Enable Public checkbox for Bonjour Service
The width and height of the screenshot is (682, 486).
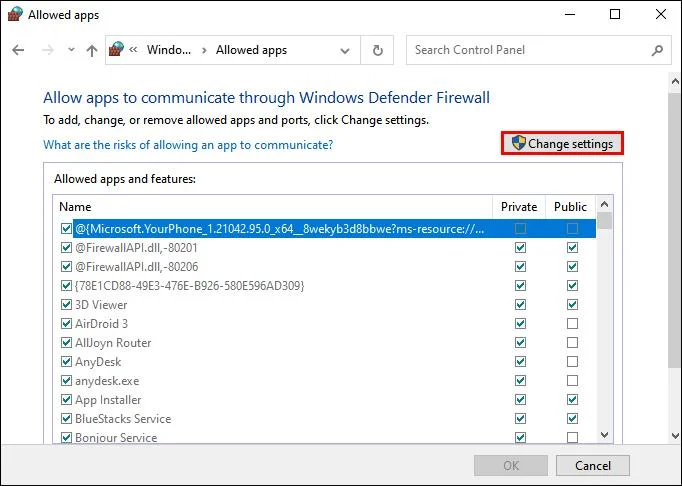pos(572,437)
